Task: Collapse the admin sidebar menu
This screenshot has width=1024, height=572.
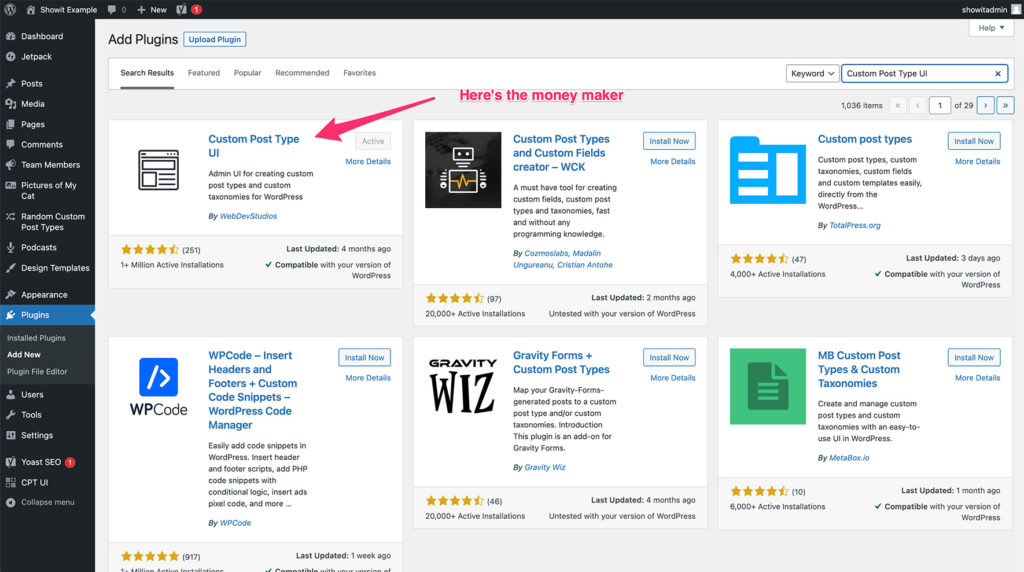Action: pyautogui.click(x=47, y=502)
